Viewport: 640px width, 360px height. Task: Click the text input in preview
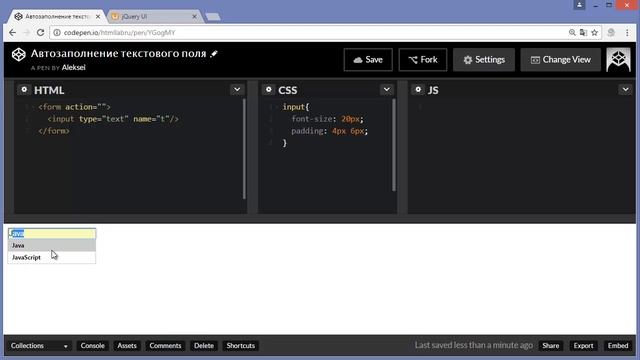pyautogui.click(x=52, y=233)
